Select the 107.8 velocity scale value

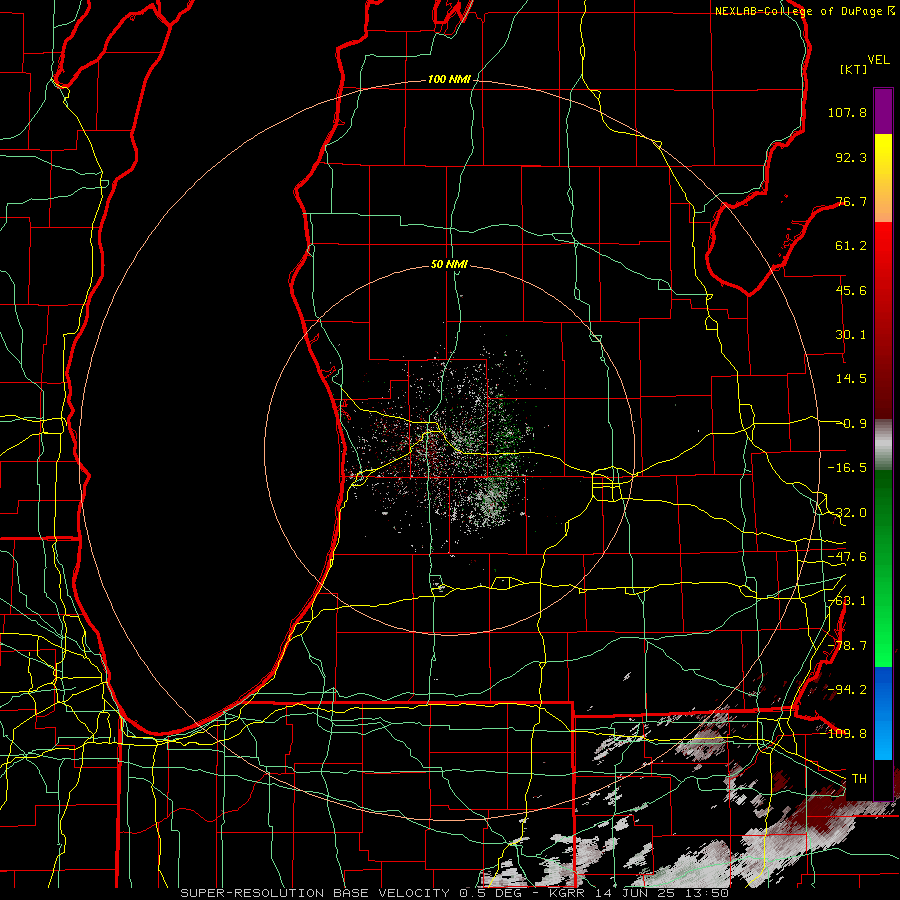847,112
